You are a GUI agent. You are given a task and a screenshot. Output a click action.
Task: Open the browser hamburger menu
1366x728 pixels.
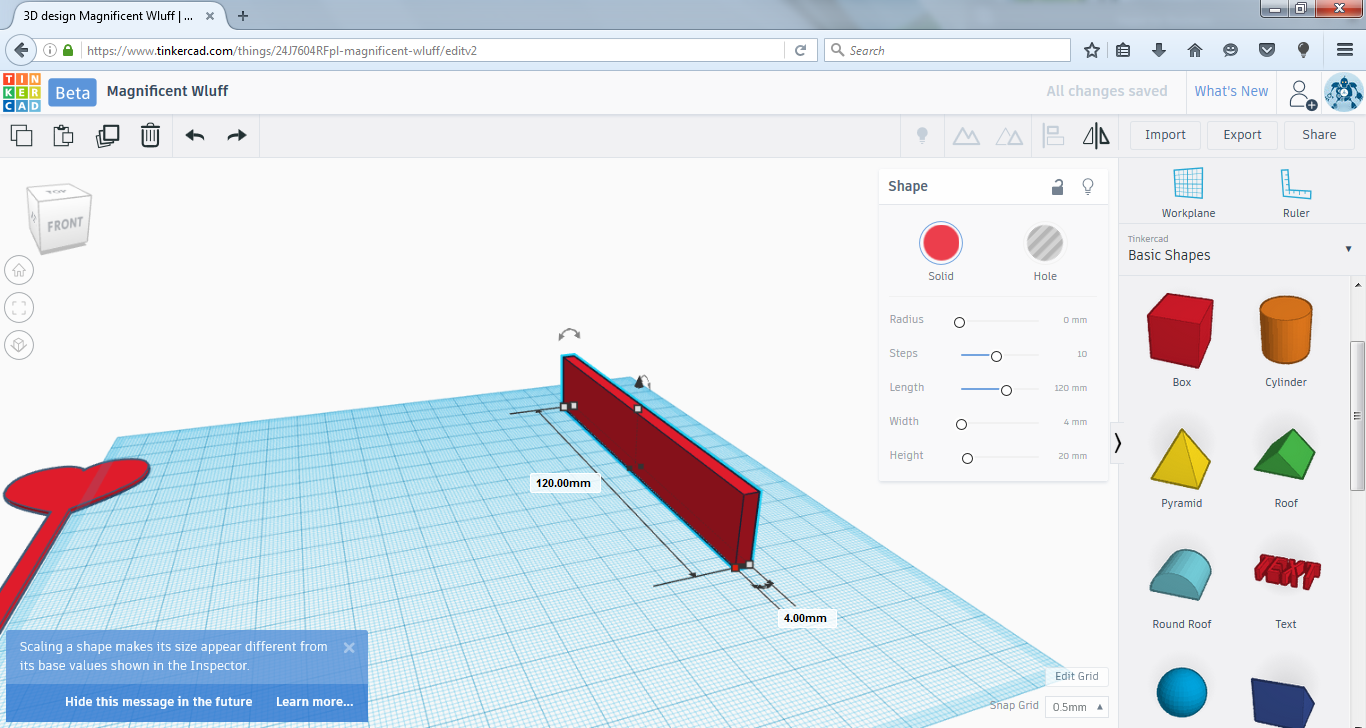pos(1345,50)
